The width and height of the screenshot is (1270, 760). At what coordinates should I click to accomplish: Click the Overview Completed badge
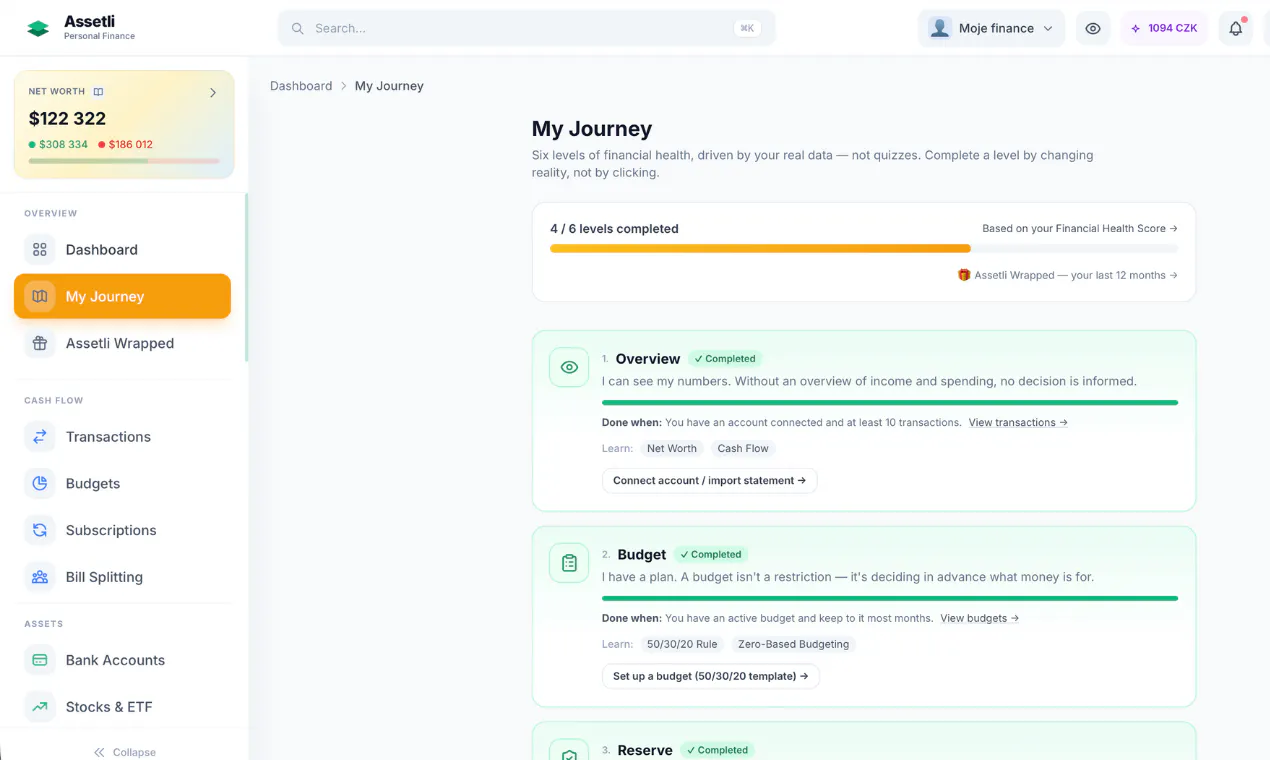click(x=726, y=358)
